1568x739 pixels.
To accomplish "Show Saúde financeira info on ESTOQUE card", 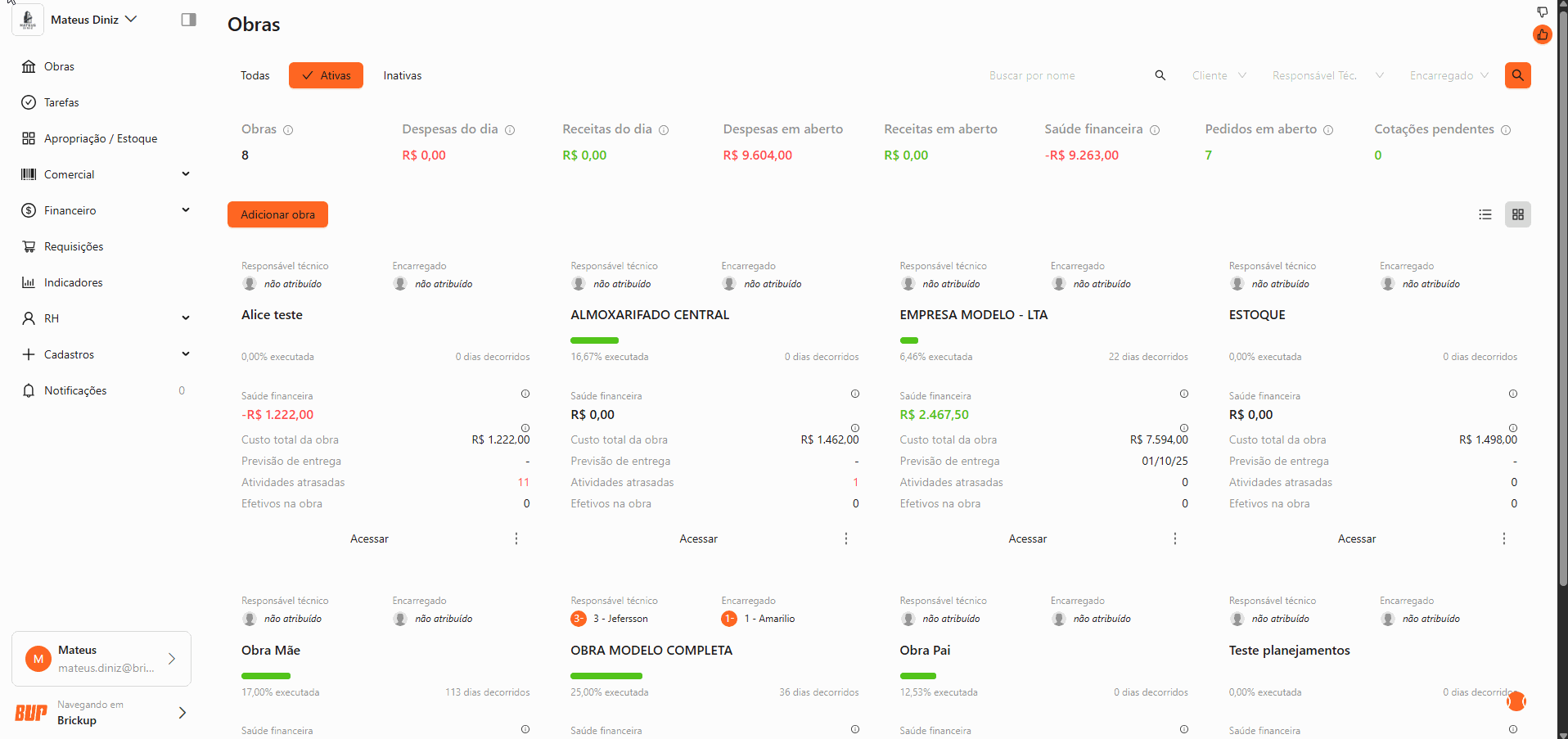I will coord(1513,394).
